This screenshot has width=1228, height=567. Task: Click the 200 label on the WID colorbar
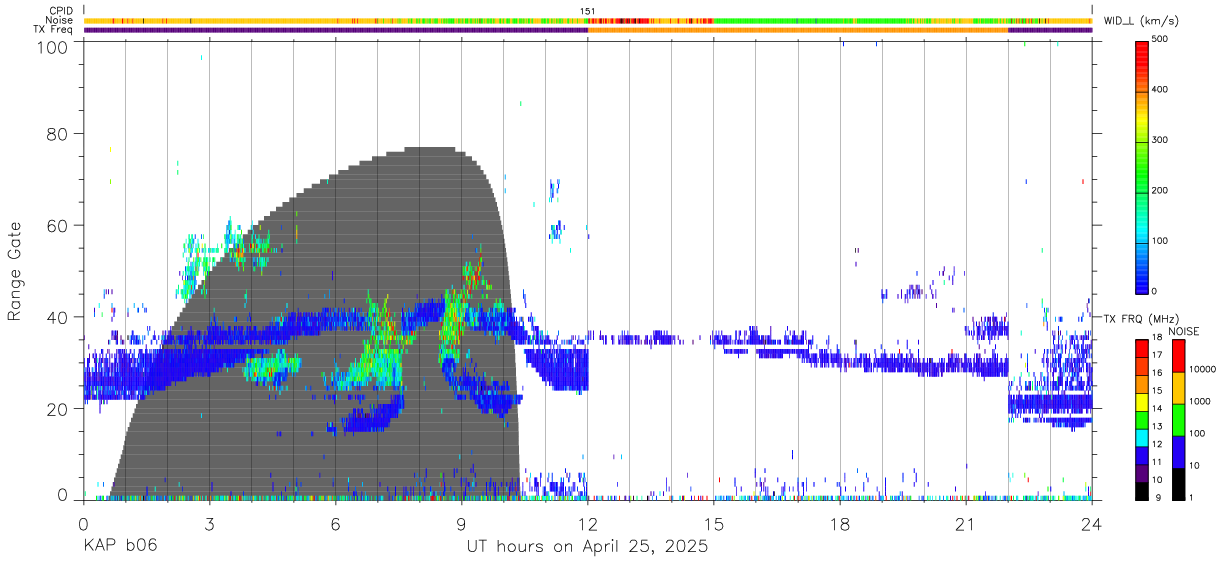(1161, 190)
